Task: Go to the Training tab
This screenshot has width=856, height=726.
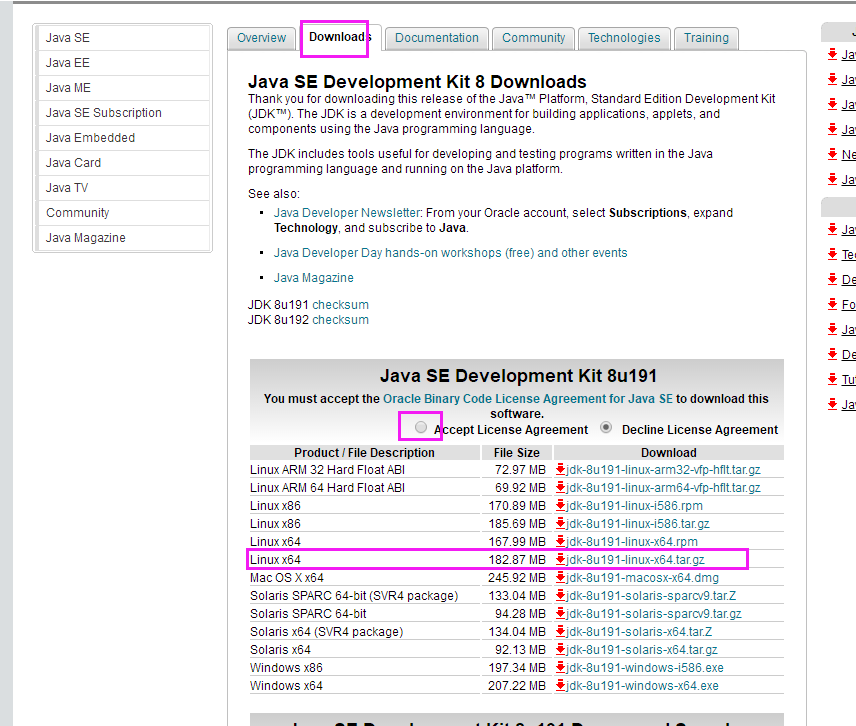Action: click(706, 38)
